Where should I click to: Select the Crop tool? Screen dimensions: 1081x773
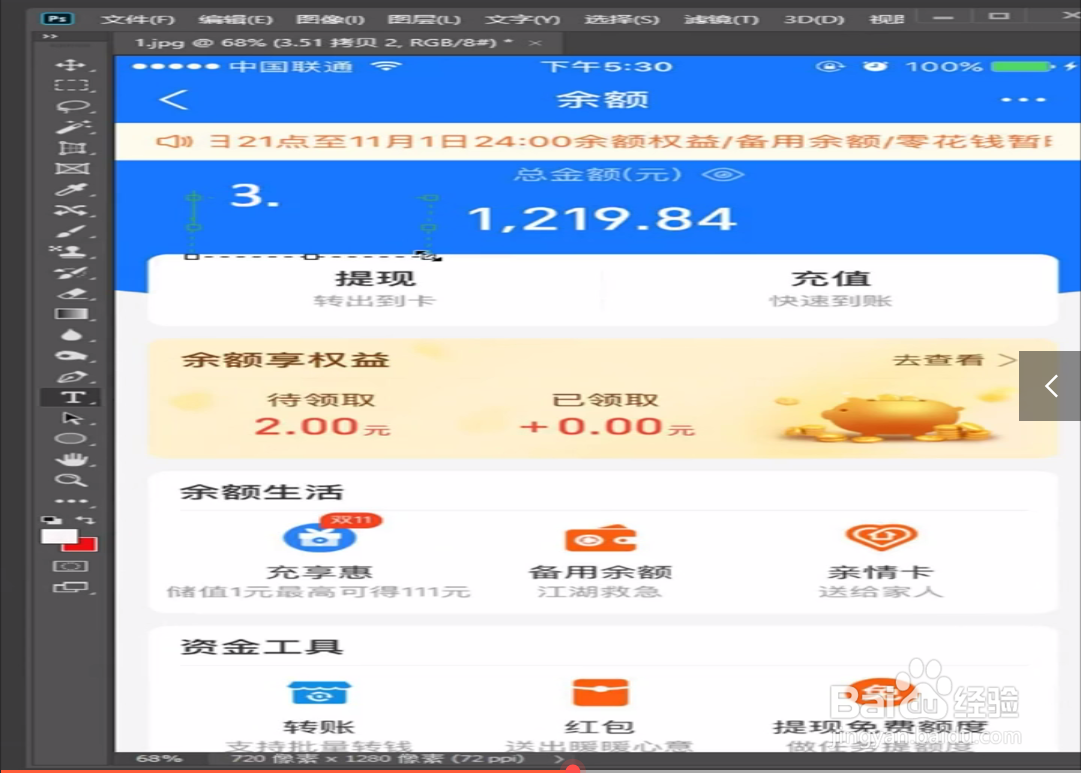point(71,148)
